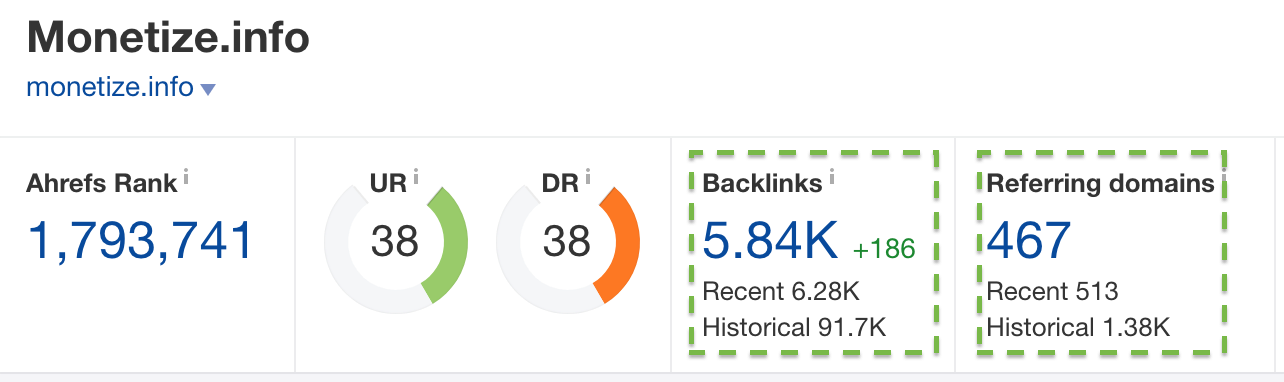Open the 467 referring domains count
This screenshot has width=1284, height=382.
coord(1029,241)
